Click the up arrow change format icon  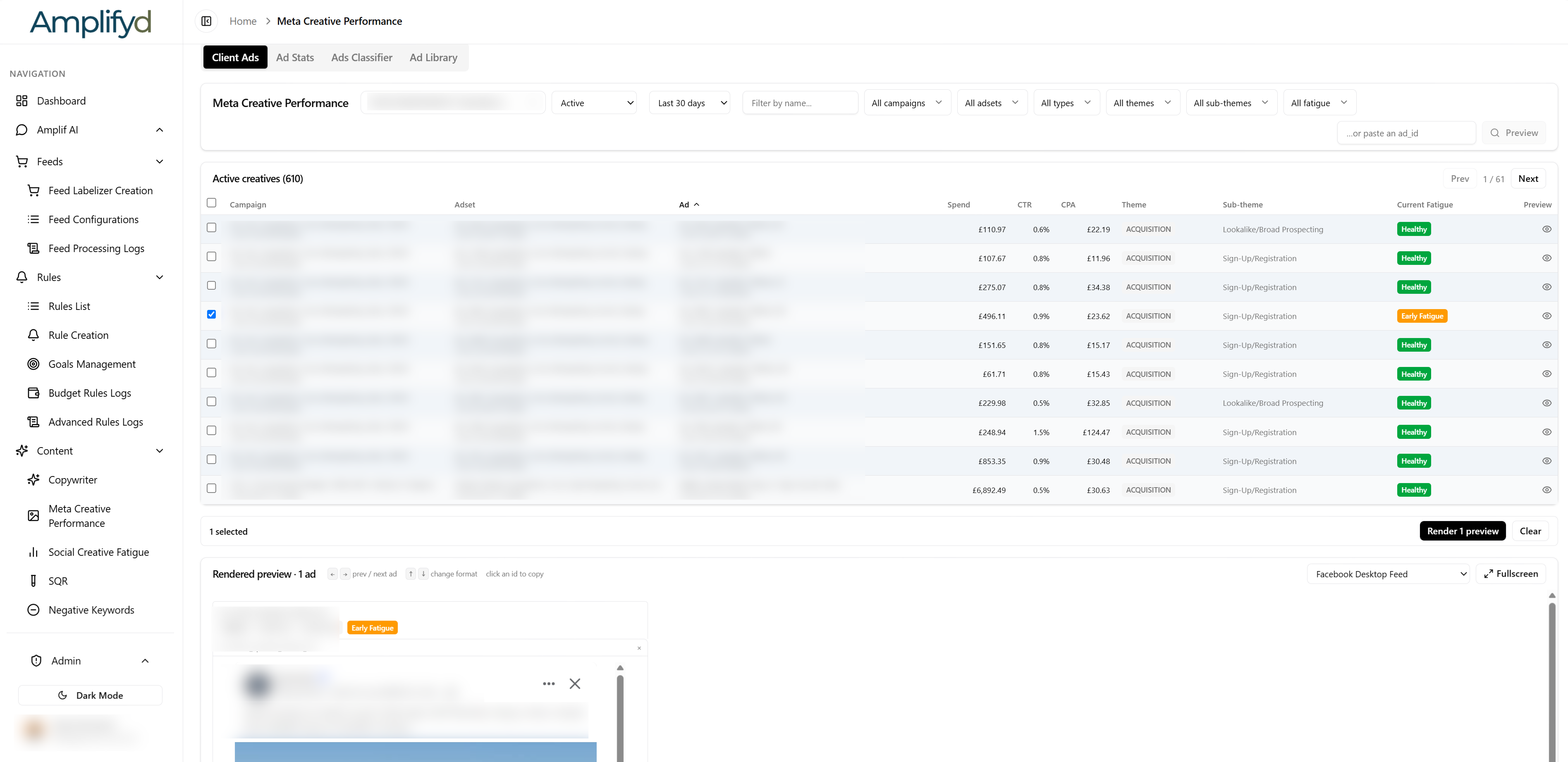pos(411,574)
